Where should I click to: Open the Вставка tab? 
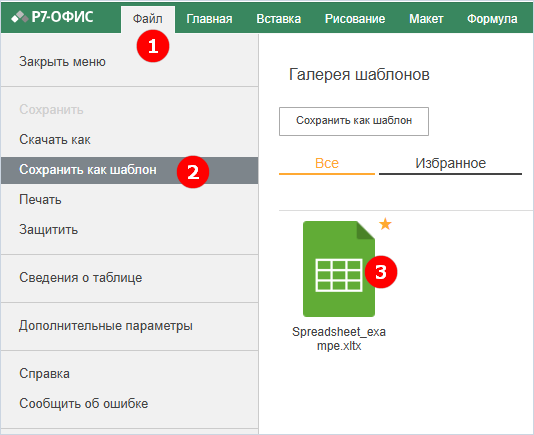279,19
